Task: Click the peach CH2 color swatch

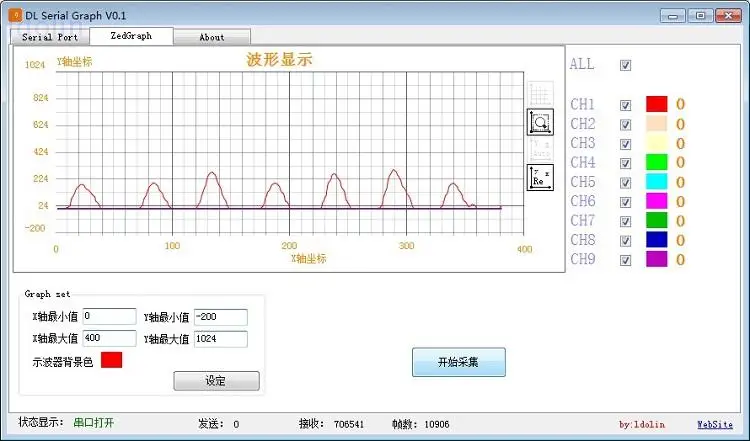Action: 656,123
